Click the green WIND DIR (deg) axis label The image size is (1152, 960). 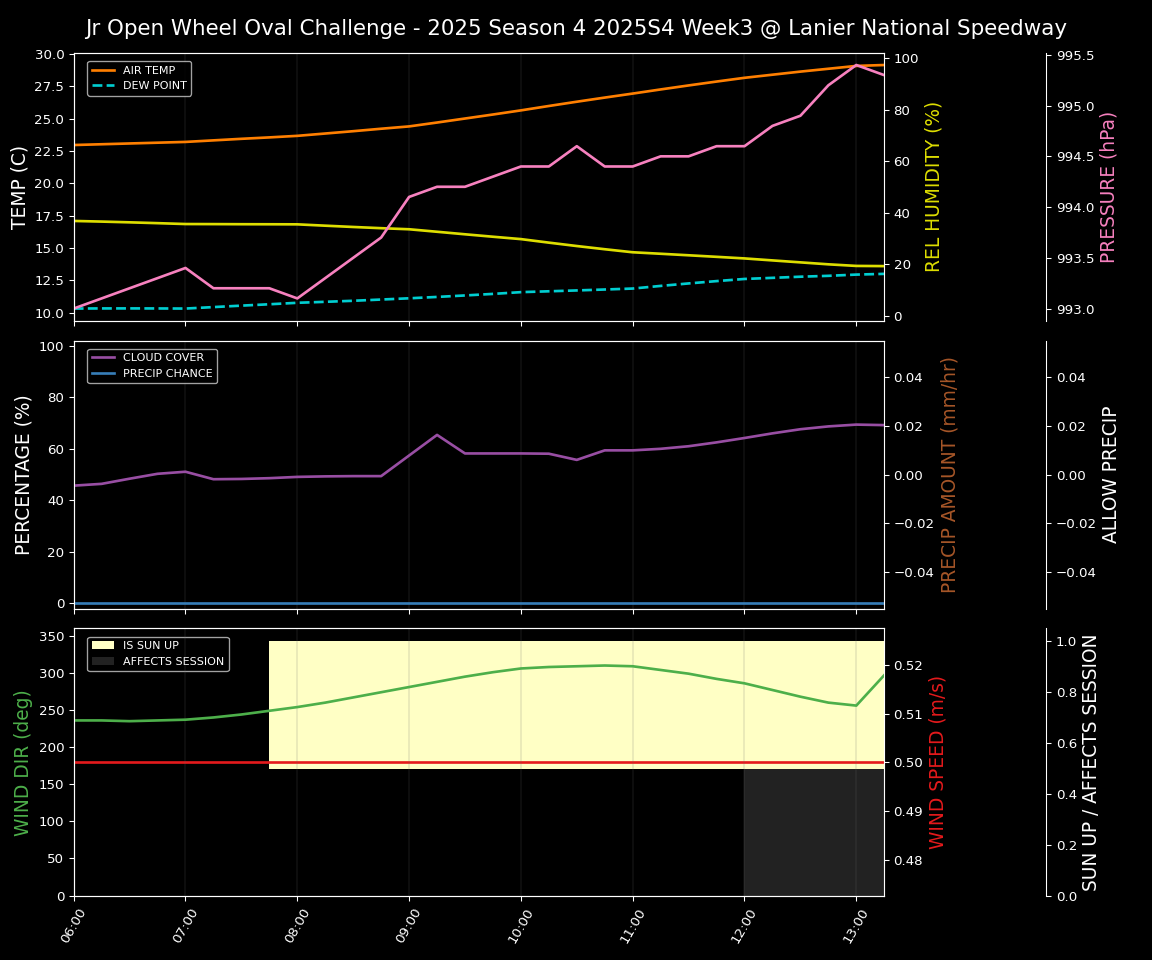(x=22, y=762)
